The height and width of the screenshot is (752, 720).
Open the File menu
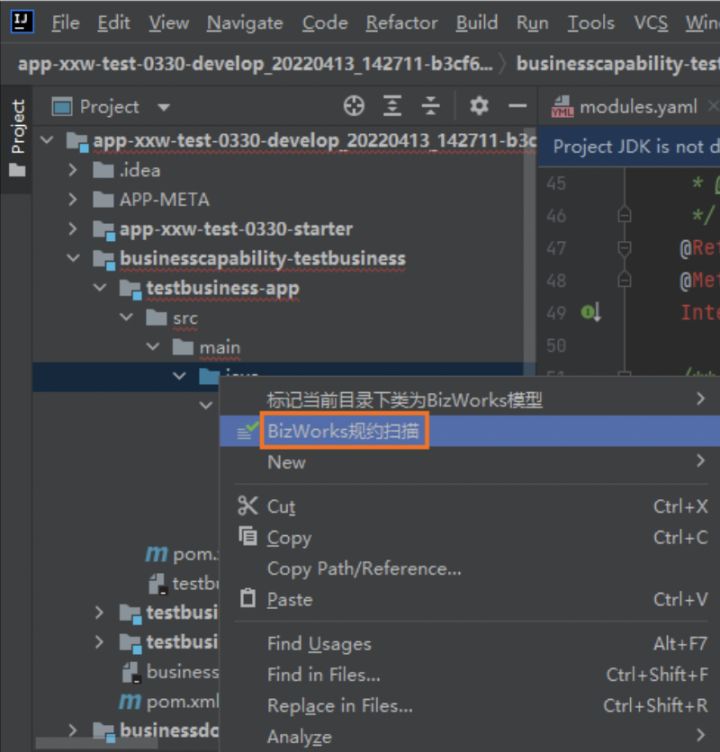point(66,23)
